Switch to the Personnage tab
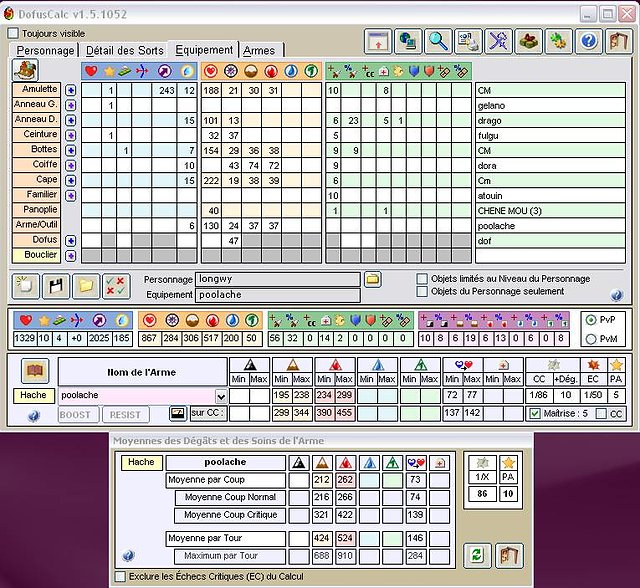The width and height of the screenshot is (640, 588). (x=45, y=50)
